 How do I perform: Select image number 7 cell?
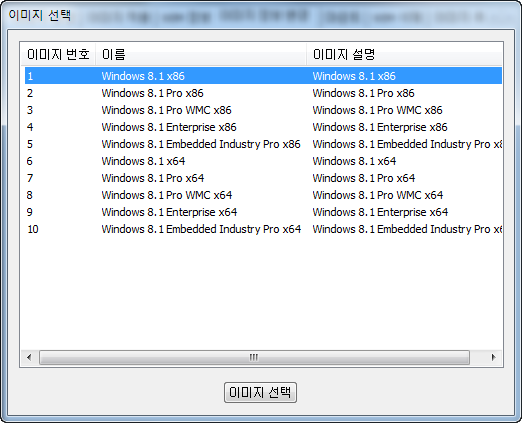click(30, 178)
